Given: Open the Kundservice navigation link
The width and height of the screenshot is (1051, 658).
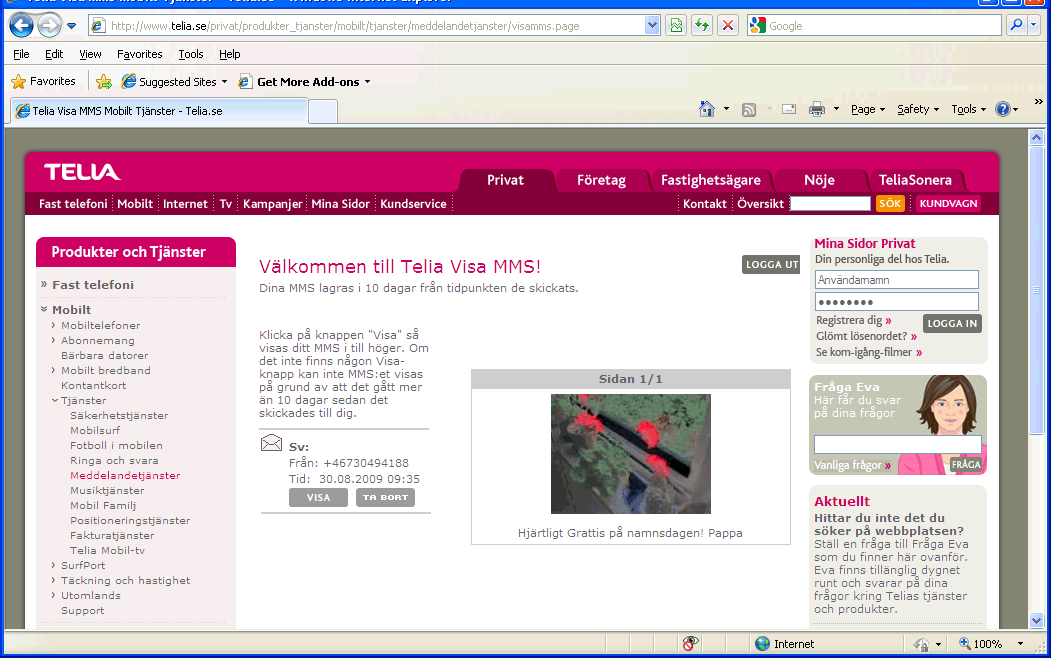Looking at the screenshot, I should pyautogui.click(x=414, y=204).
